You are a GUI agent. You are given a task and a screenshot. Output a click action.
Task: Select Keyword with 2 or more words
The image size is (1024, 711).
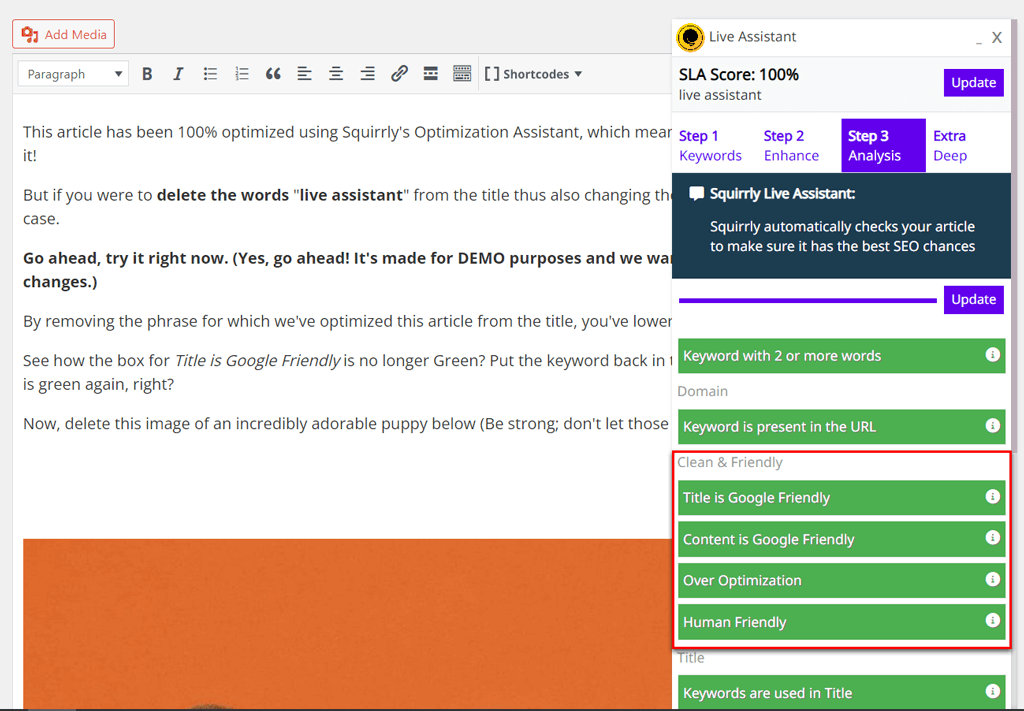click(x=841, y=356)
